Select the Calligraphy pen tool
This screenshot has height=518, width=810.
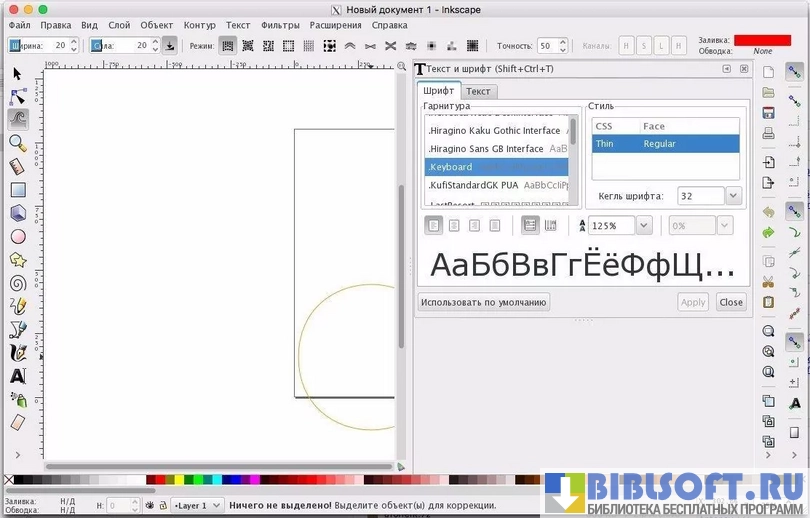tap(18, 353)
